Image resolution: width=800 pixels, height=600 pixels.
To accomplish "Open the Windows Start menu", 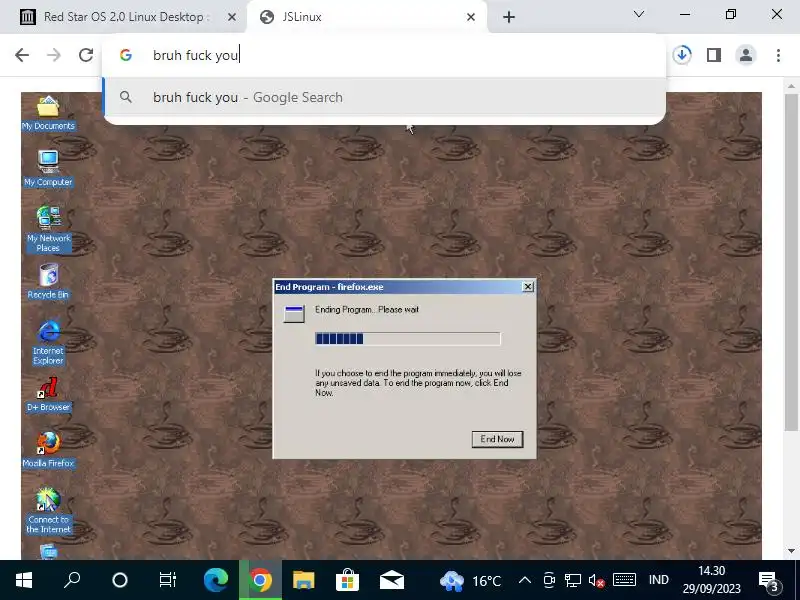I will click(x=23, y=580).
